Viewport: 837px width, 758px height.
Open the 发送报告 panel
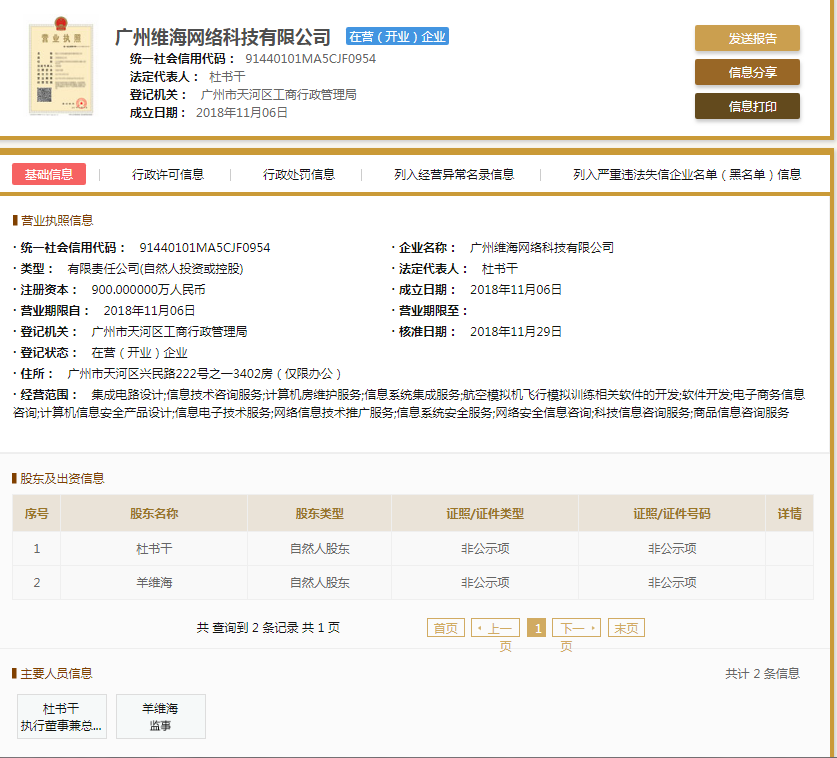coord(747,38)
